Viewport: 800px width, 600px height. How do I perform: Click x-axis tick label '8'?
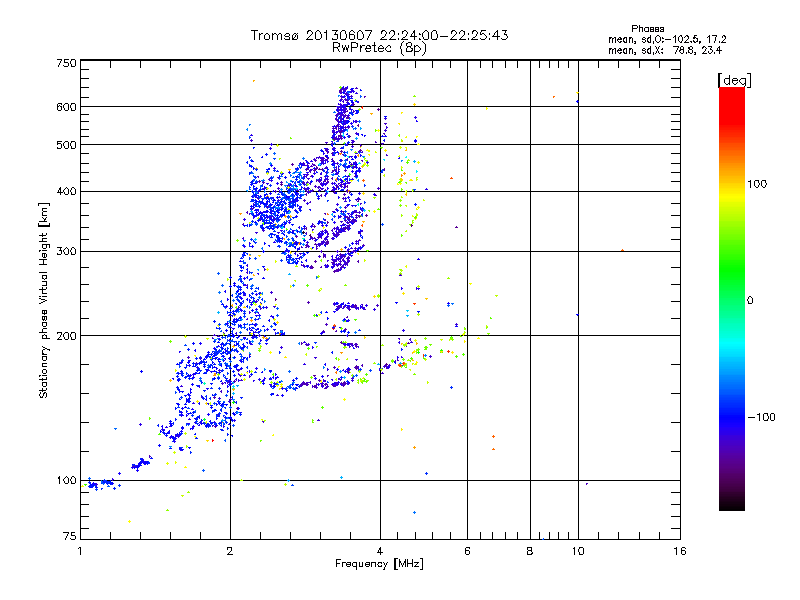pos(530,551)
